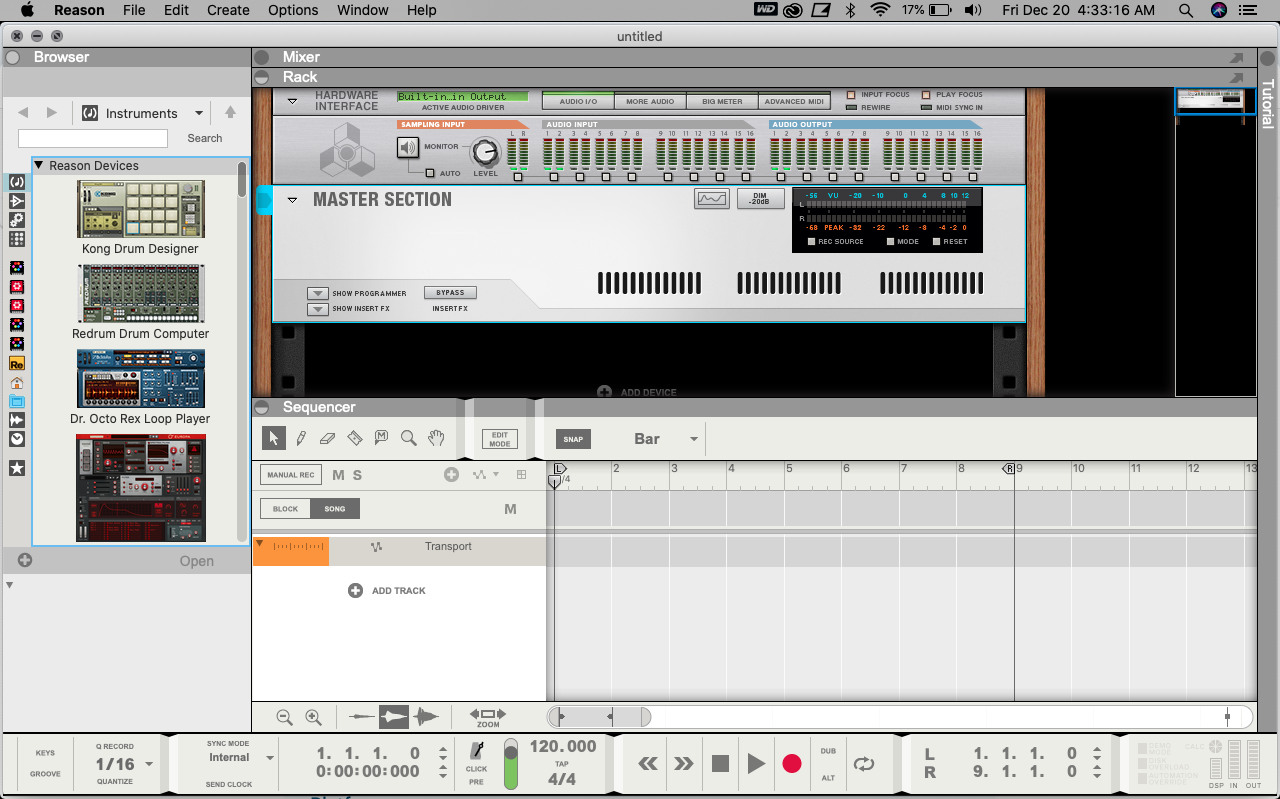
Task: Fold the Hardware Interface device
Action: 293,100
